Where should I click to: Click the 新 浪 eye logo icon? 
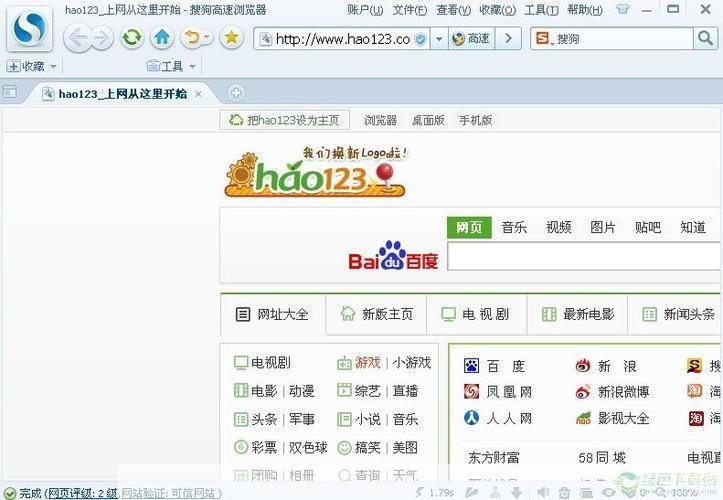pos(583,366)
